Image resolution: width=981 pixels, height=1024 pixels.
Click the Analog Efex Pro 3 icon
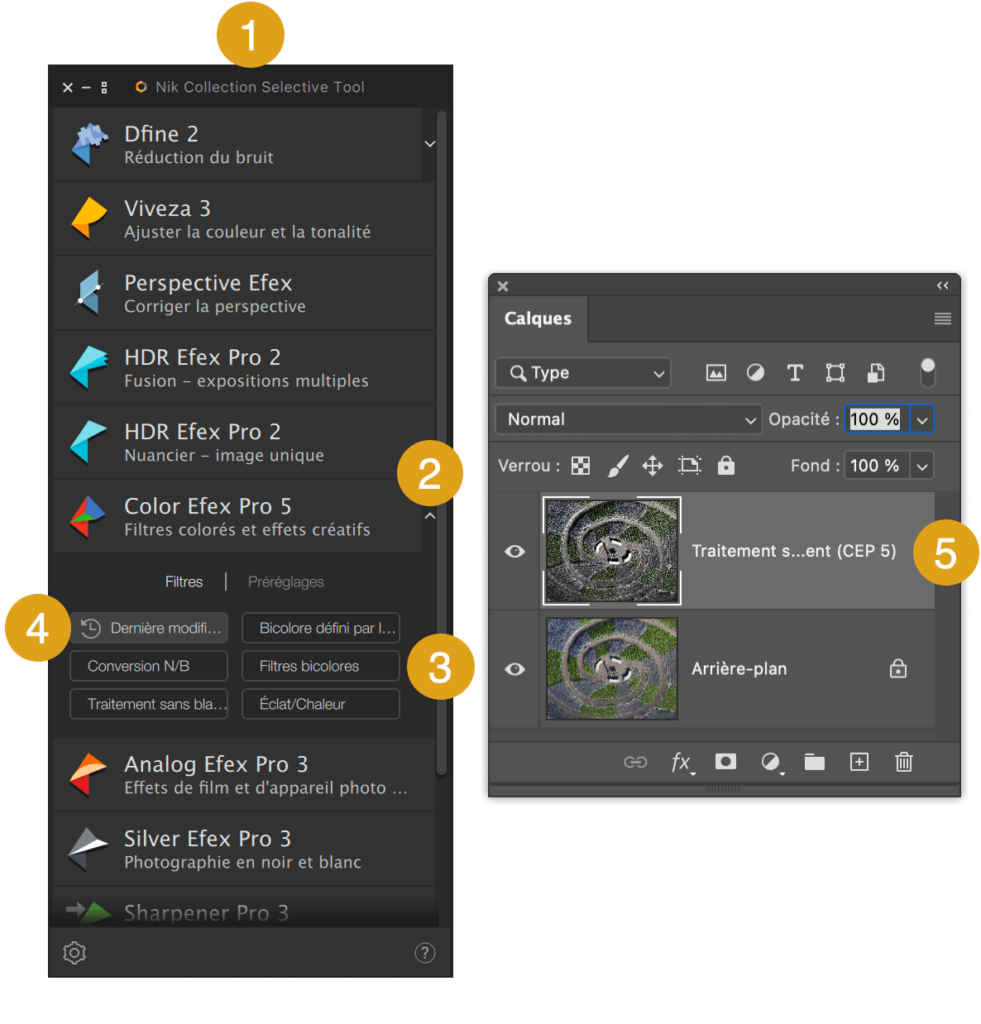tap(88, 775)
